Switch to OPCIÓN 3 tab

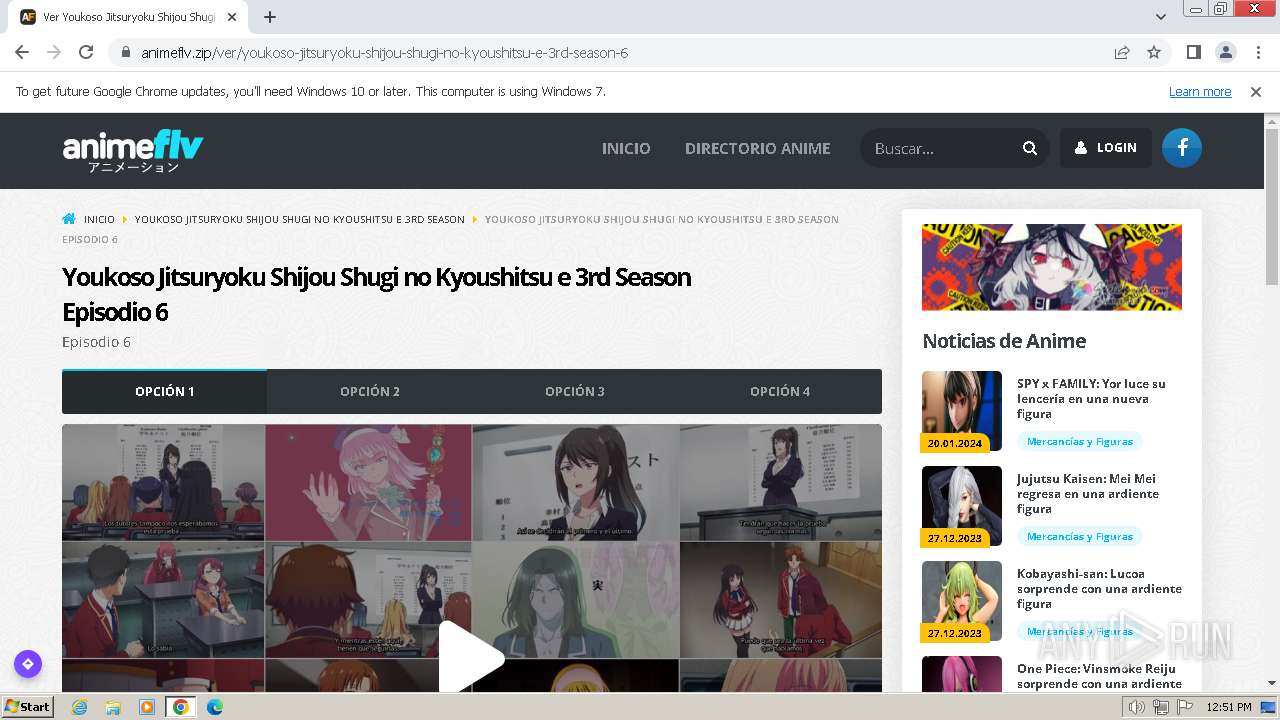575,392
